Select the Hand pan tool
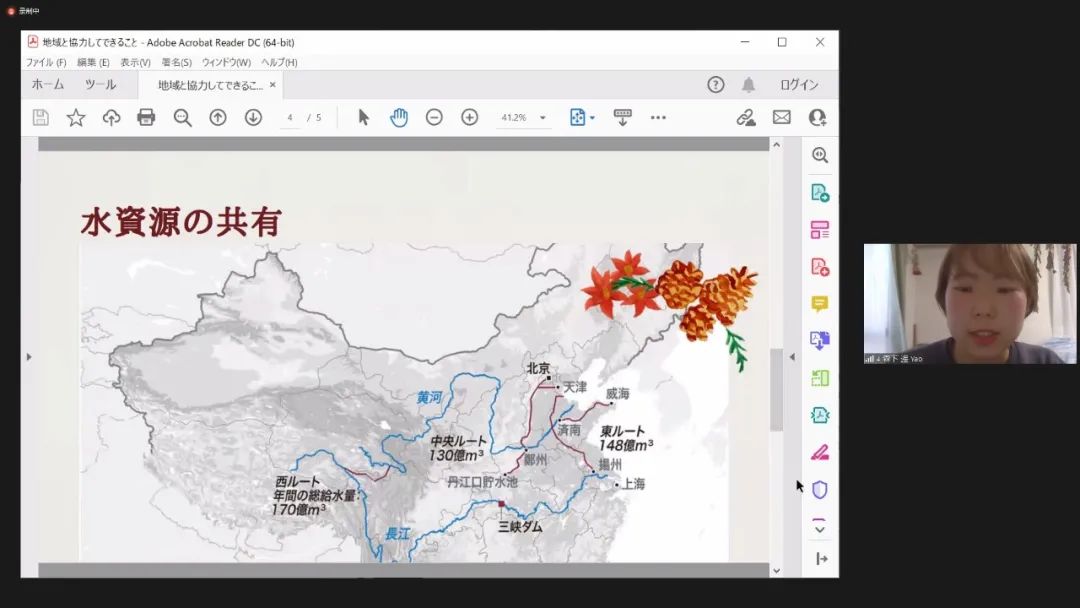Image resolution: width=1080 pixels, height=608 pixels. 399,117
